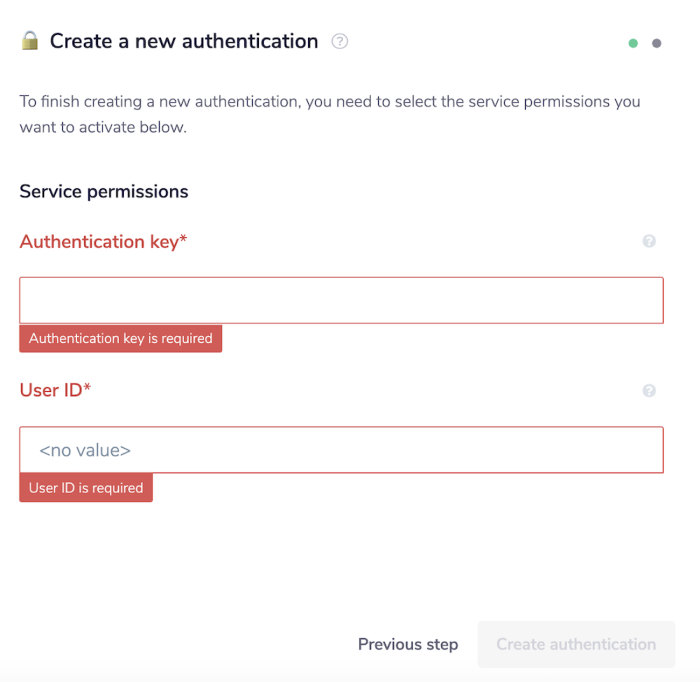The width and height of the screenshot is (700, 682).
Task: Click the padlock icon beside the title
Action: [x=30, y=41]
